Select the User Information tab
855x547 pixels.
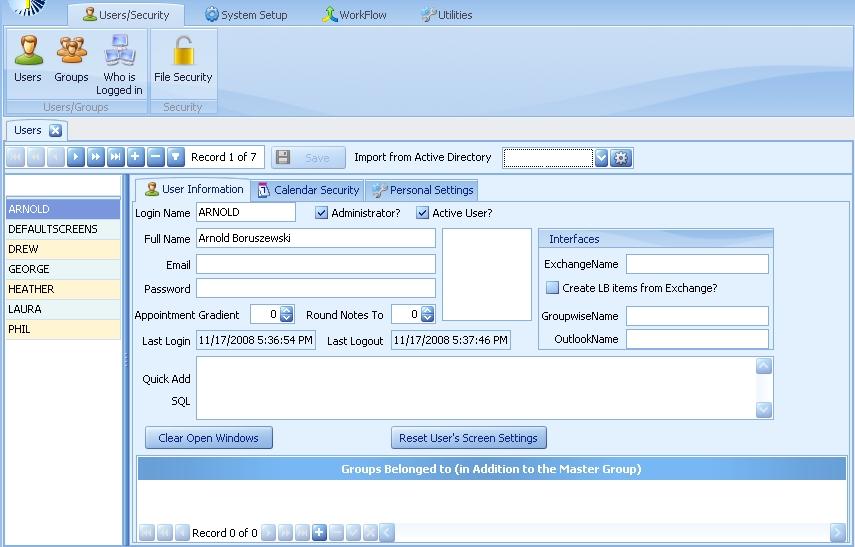(194, 189)
